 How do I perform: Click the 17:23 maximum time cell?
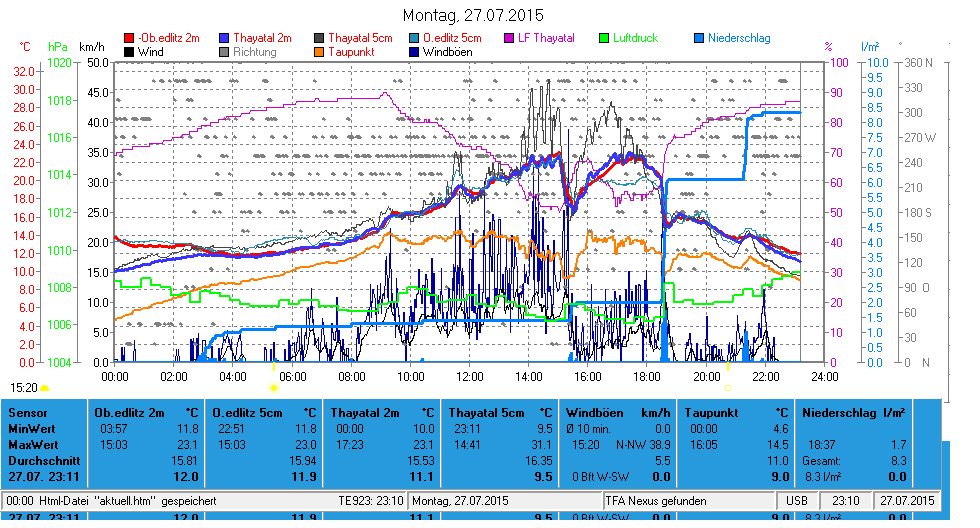click(349, 445)
